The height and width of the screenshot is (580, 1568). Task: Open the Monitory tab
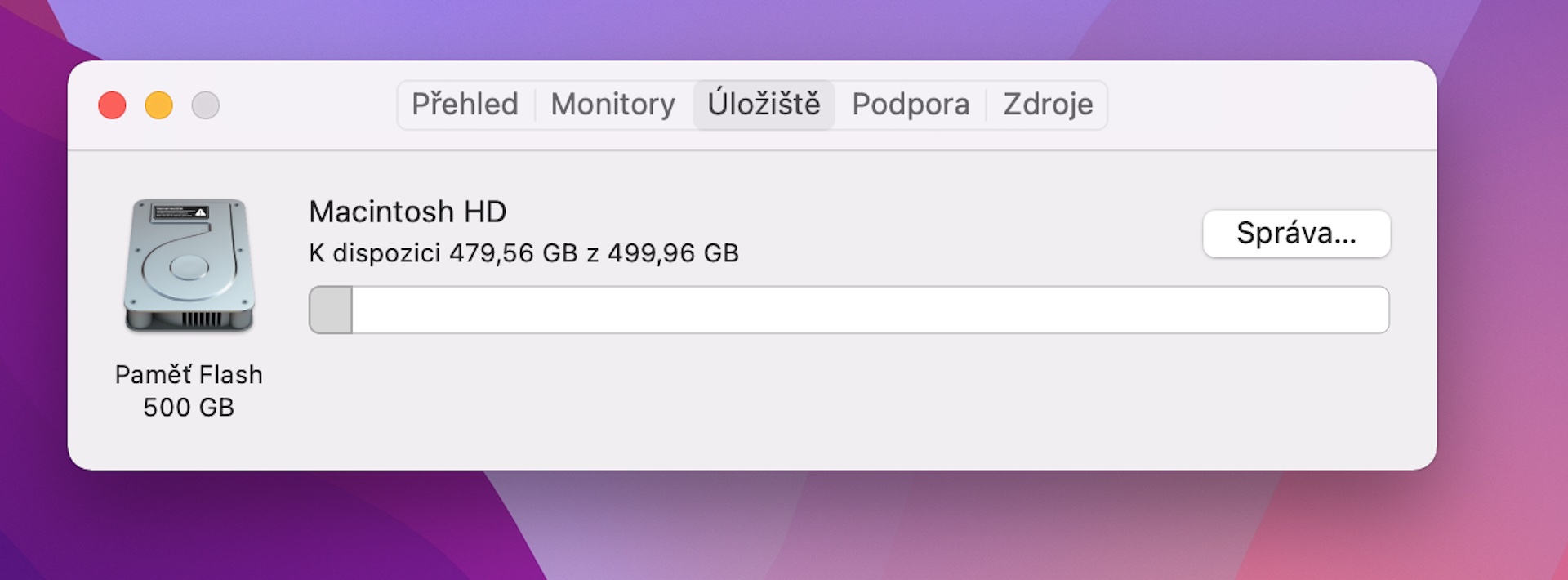coord(612,105)
